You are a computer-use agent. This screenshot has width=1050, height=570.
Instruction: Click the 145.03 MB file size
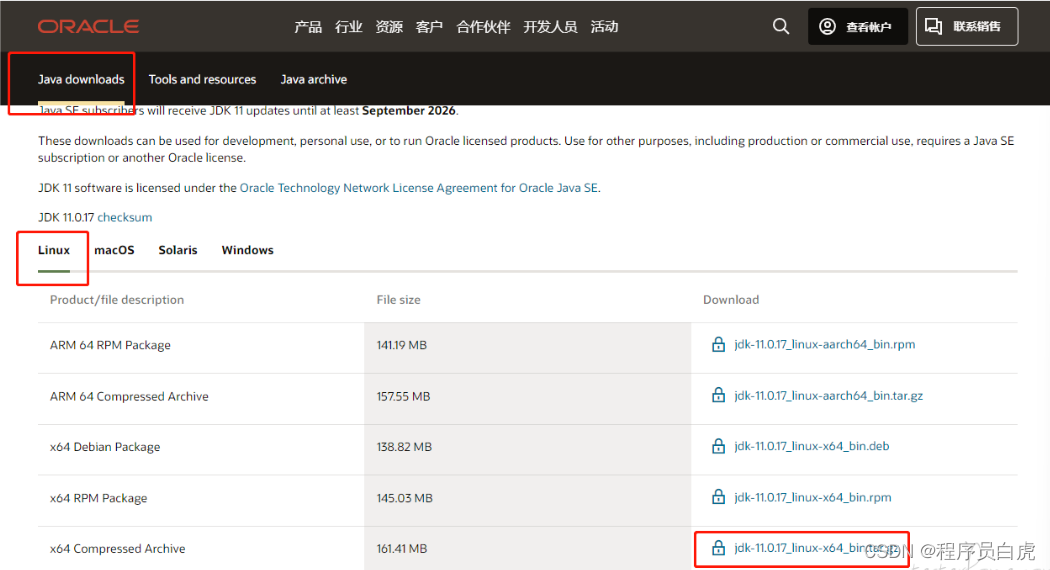(404, 498)
